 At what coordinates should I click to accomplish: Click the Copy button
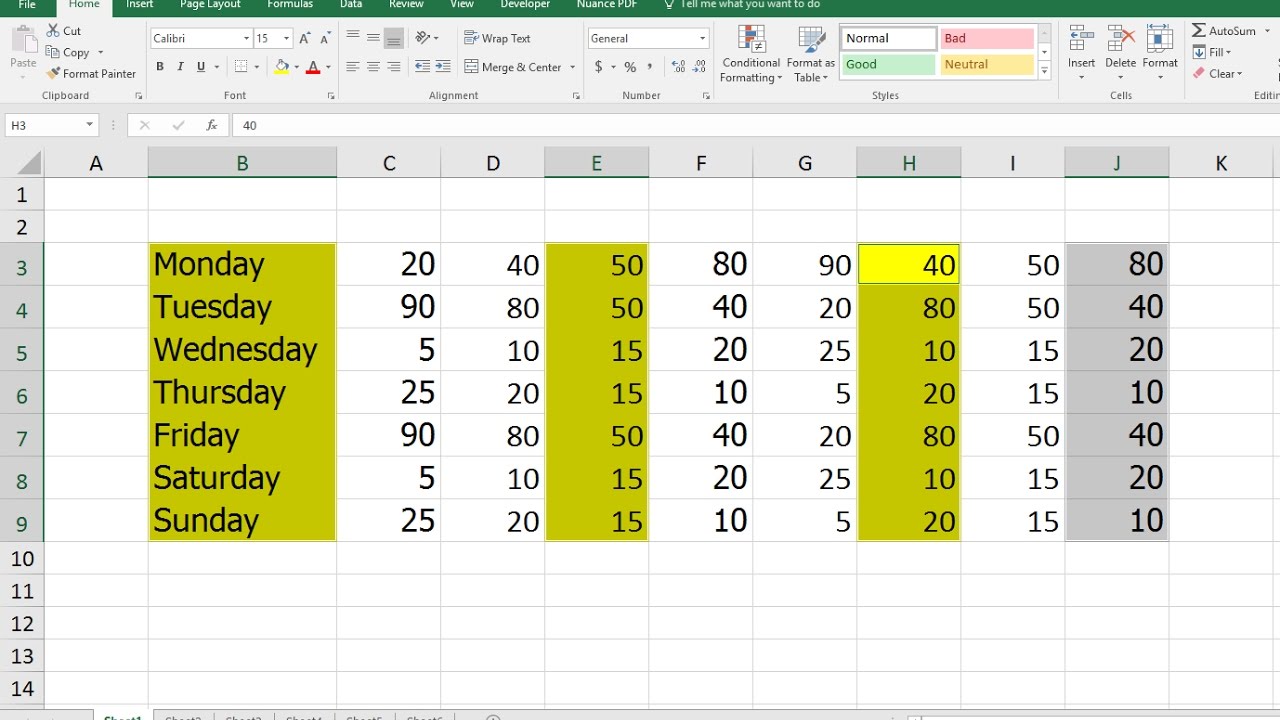(68, 52)
